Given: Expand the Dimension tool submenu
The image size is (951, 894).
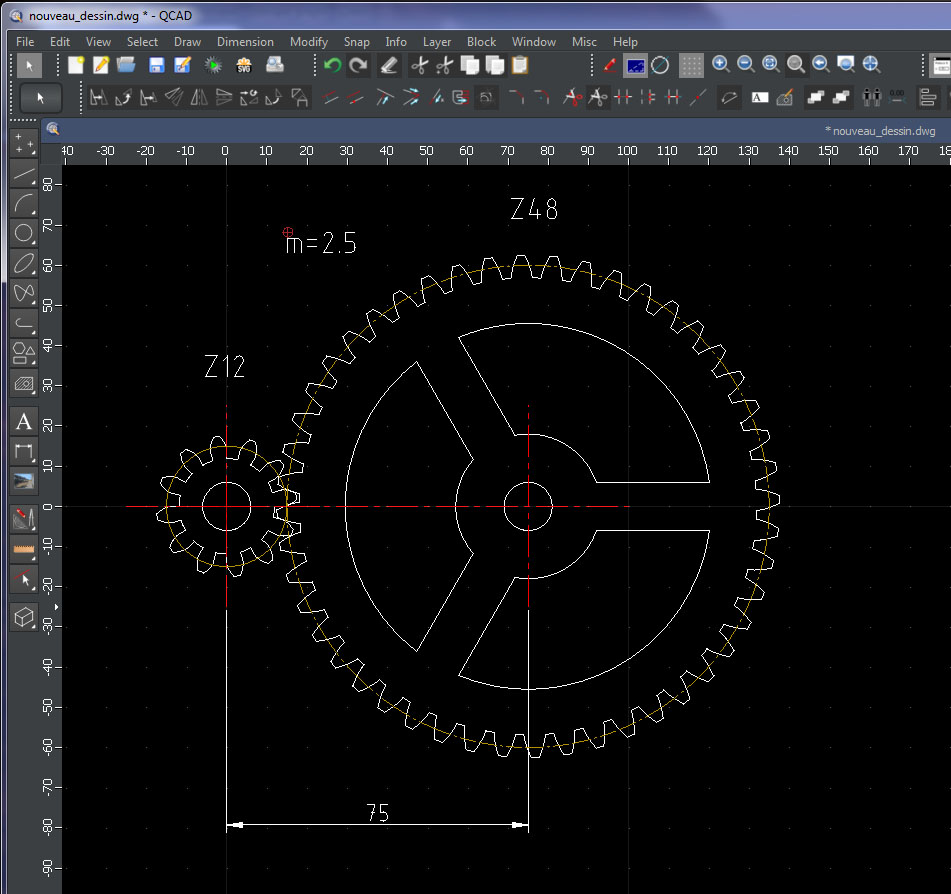Looking at the screenshot, I should click(24, 452).
